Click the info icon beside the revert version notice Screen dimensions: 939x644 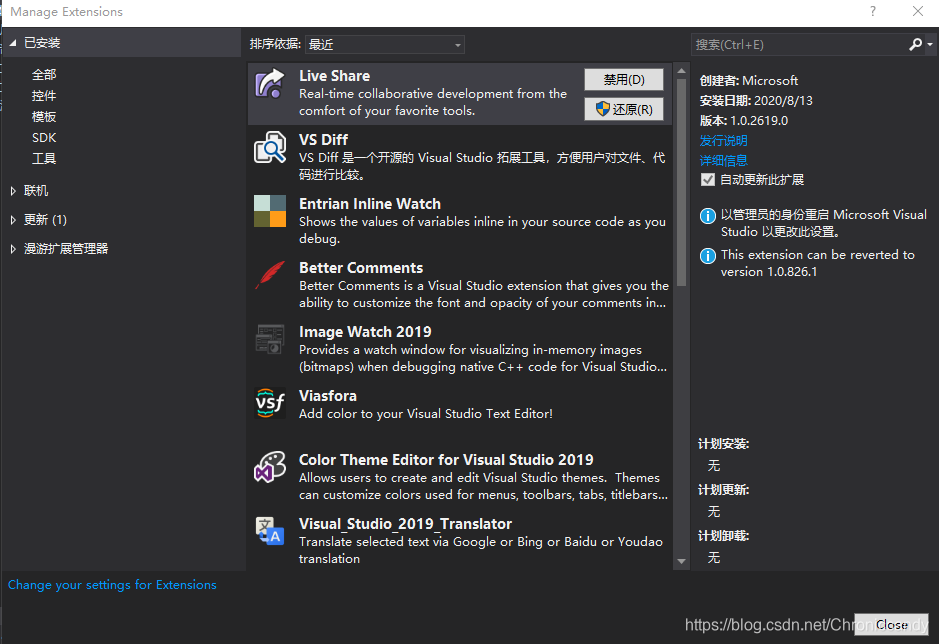pyautogui.click(x=707, y=256)
